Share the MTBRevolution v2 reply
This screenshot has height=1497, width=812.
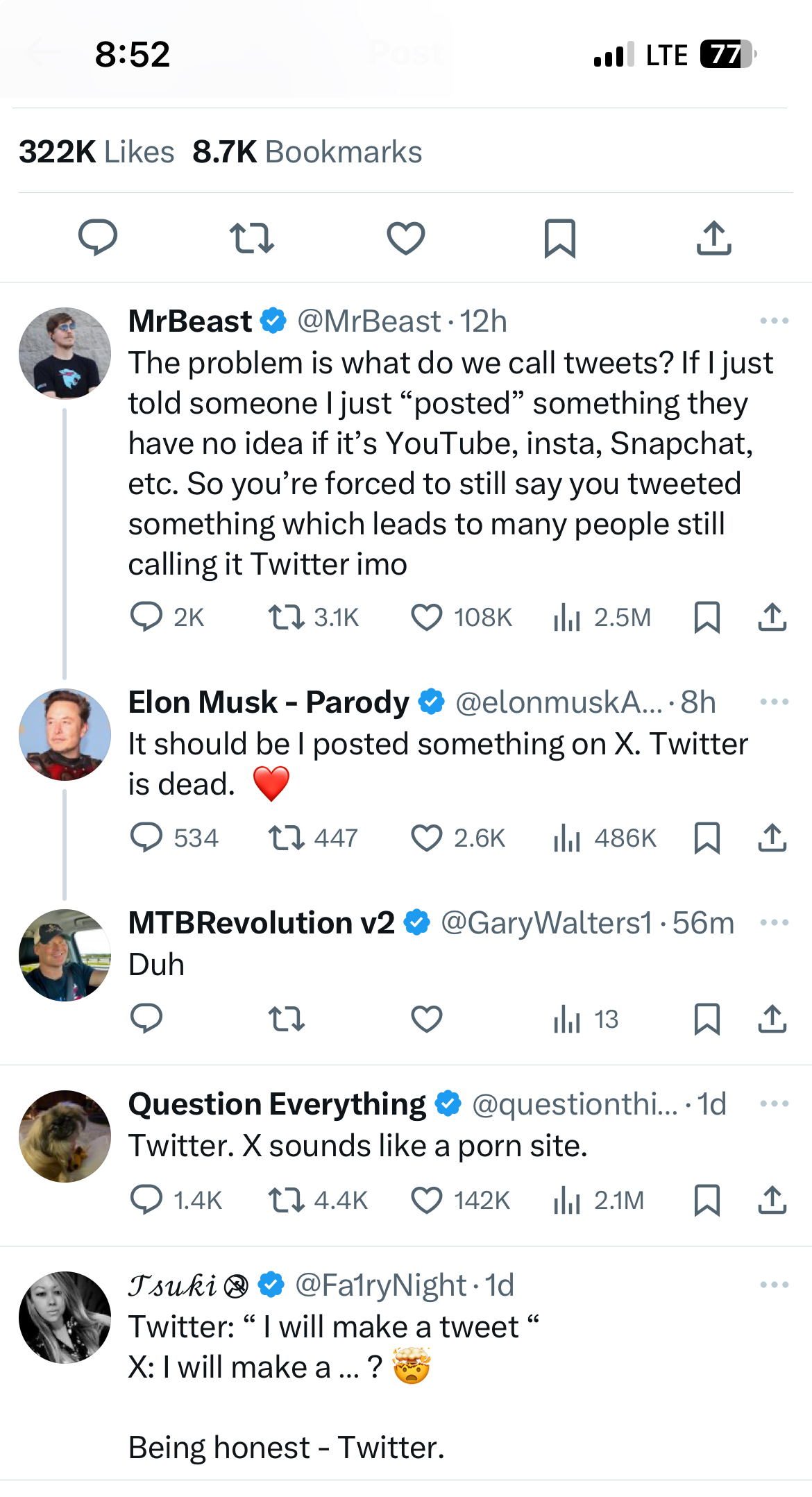(772, 1019)
